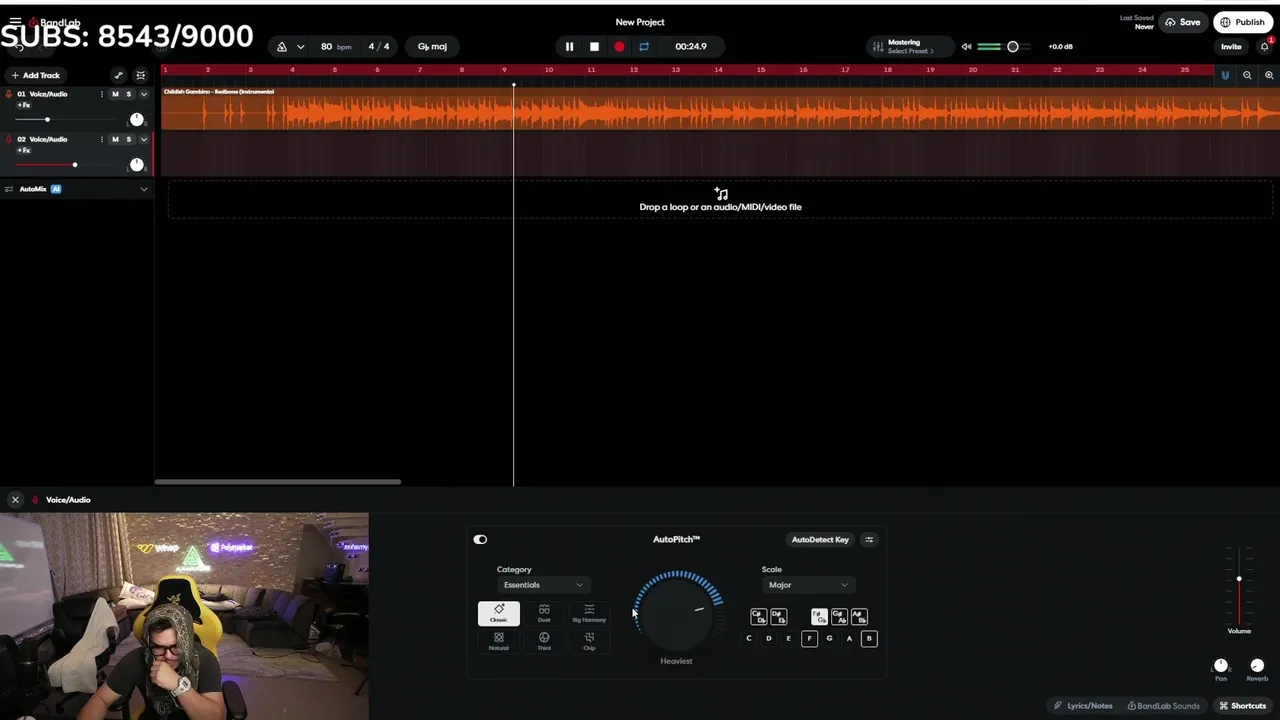1280x720 pixels.
Task: Select the Big Harmony preset
Action: [589, 613]
